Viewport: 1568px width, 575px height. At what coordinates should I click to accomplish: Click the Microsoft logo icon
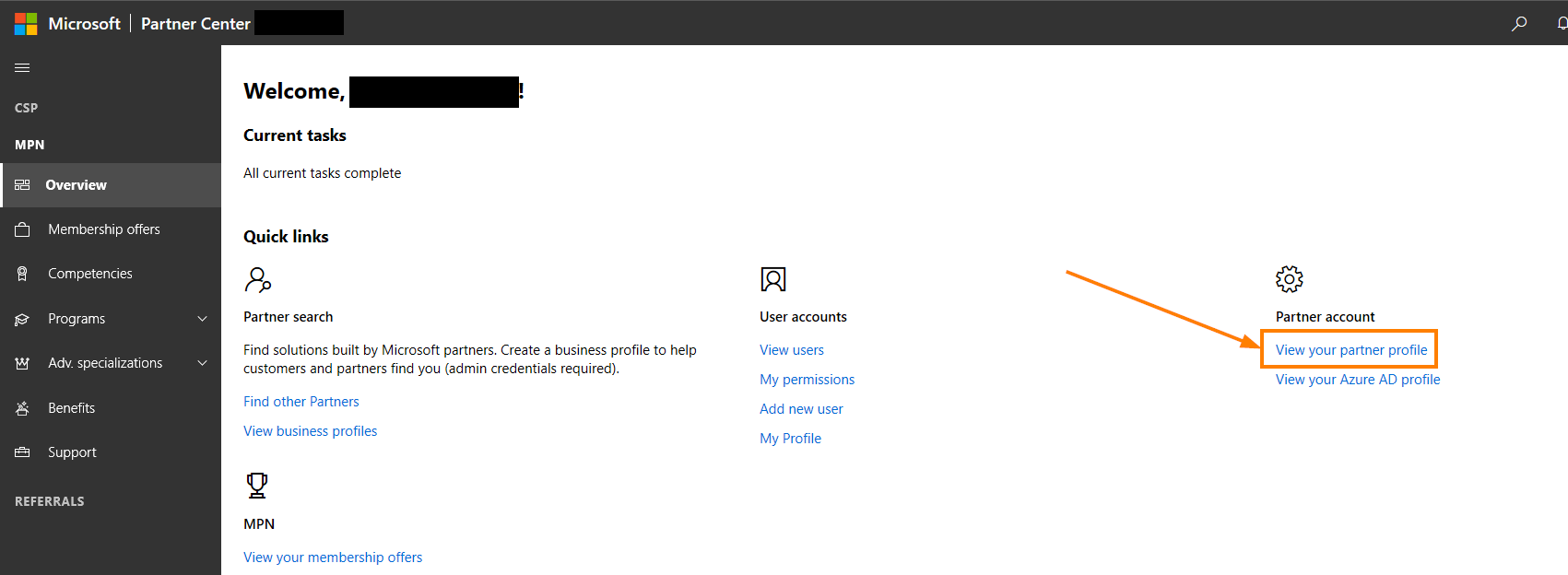tap(26, 23)
